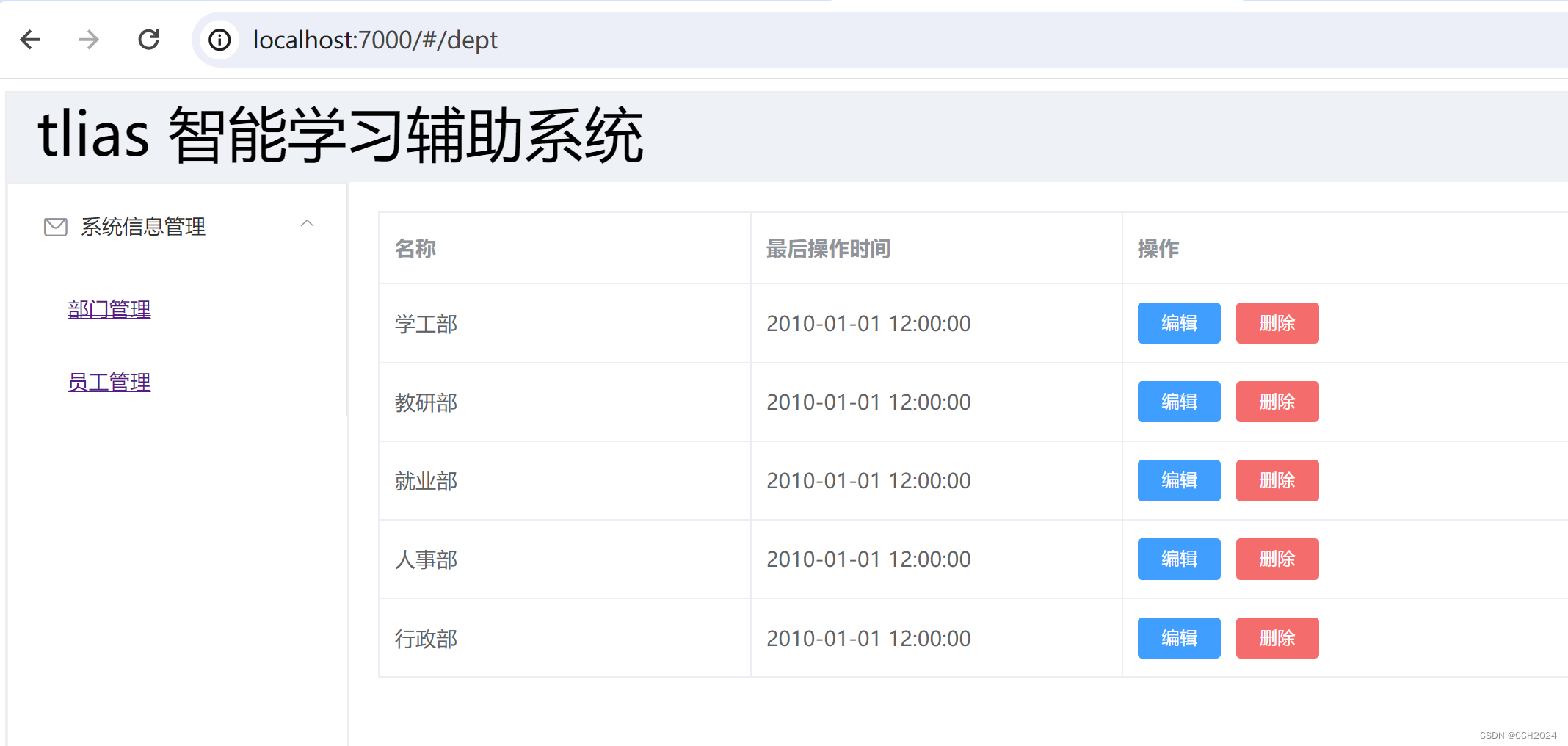This screenshot has height=746, width=1568.
Task: Click the timestamp in the 就业部 row
Action: click(x=868, y=480)
